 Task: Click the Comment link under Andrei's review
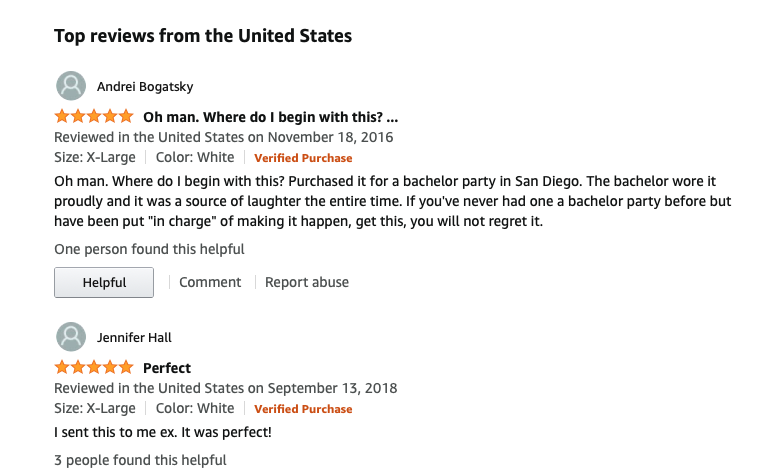(x=210, y=282)
